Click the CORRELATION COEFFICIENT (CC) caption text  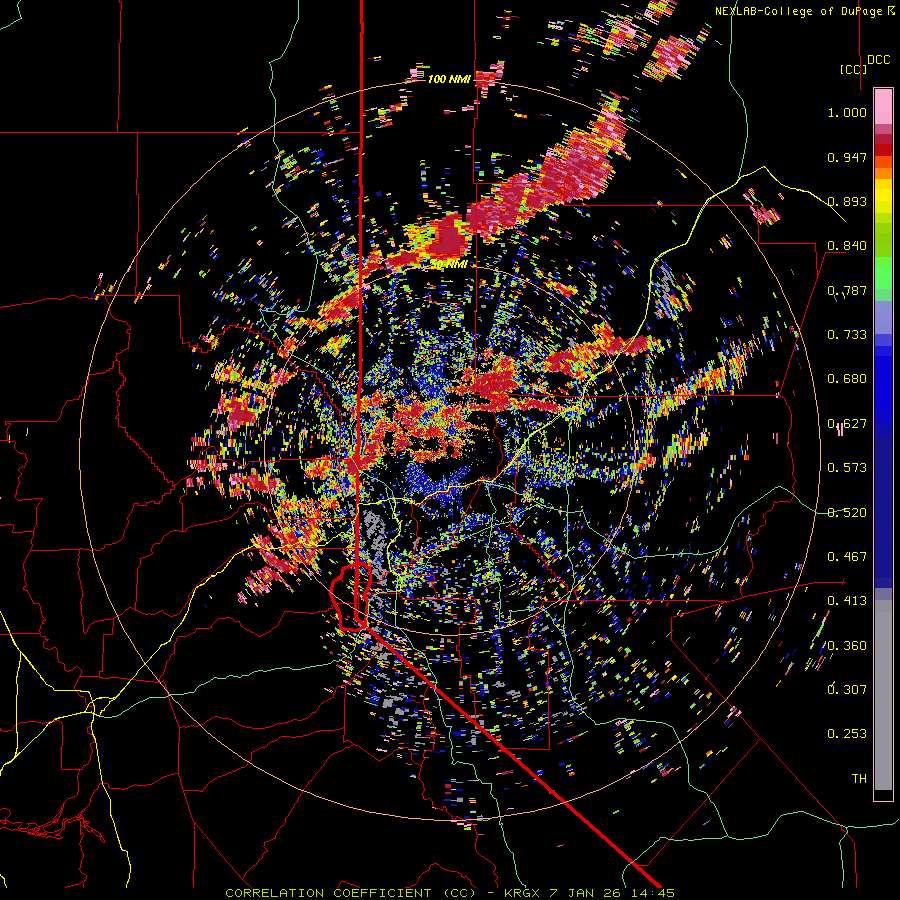pos(350,893)
